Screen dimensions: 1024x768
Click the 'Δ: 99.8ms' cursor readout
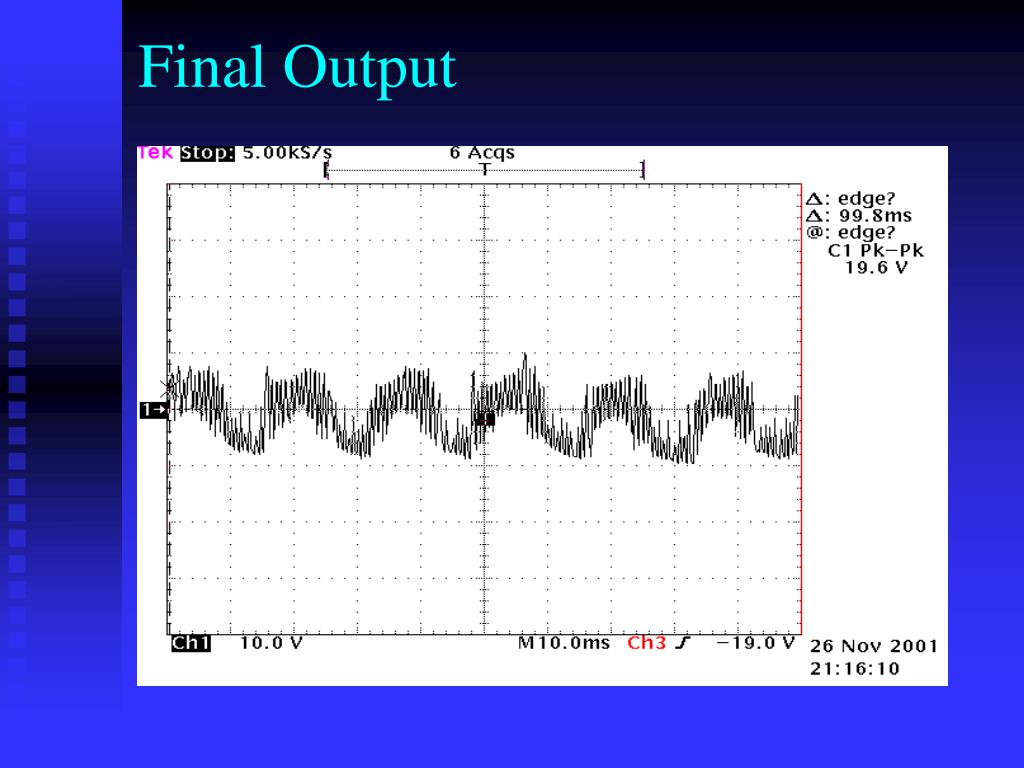pyautogui.click(x=859, y=216)
